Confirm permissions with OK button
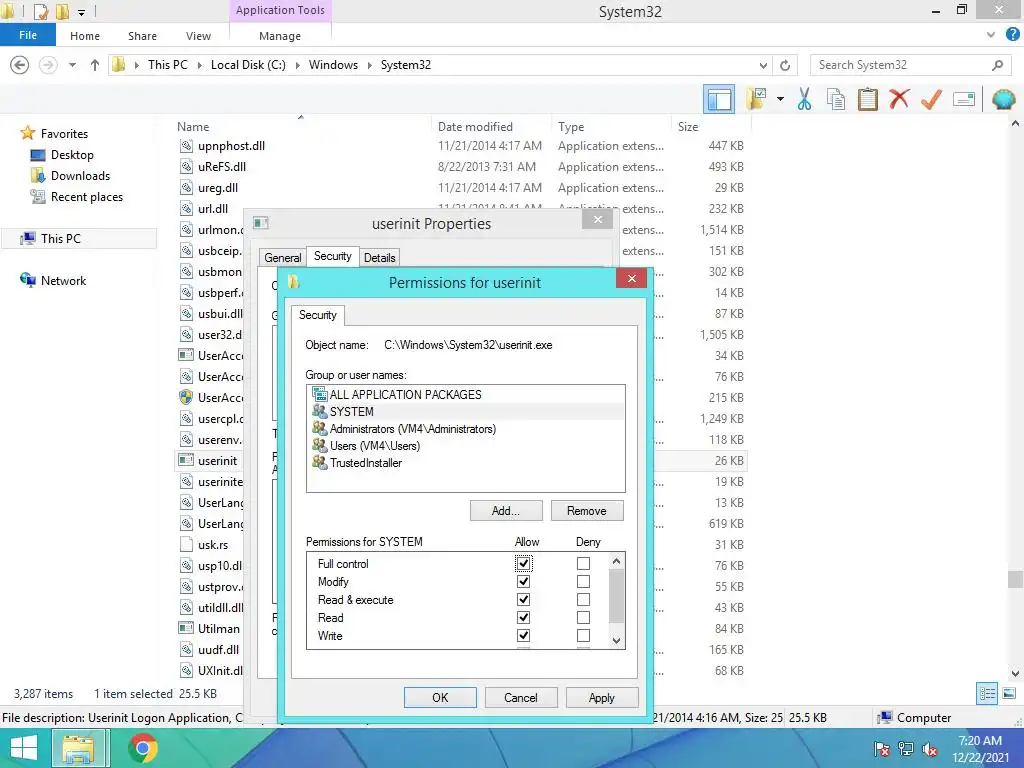 tap(440, 697)
